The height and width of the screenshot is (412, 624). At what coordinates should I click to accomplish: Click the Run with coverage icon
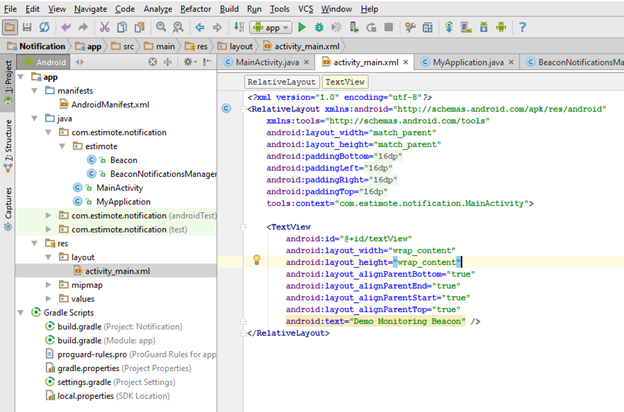337,27
